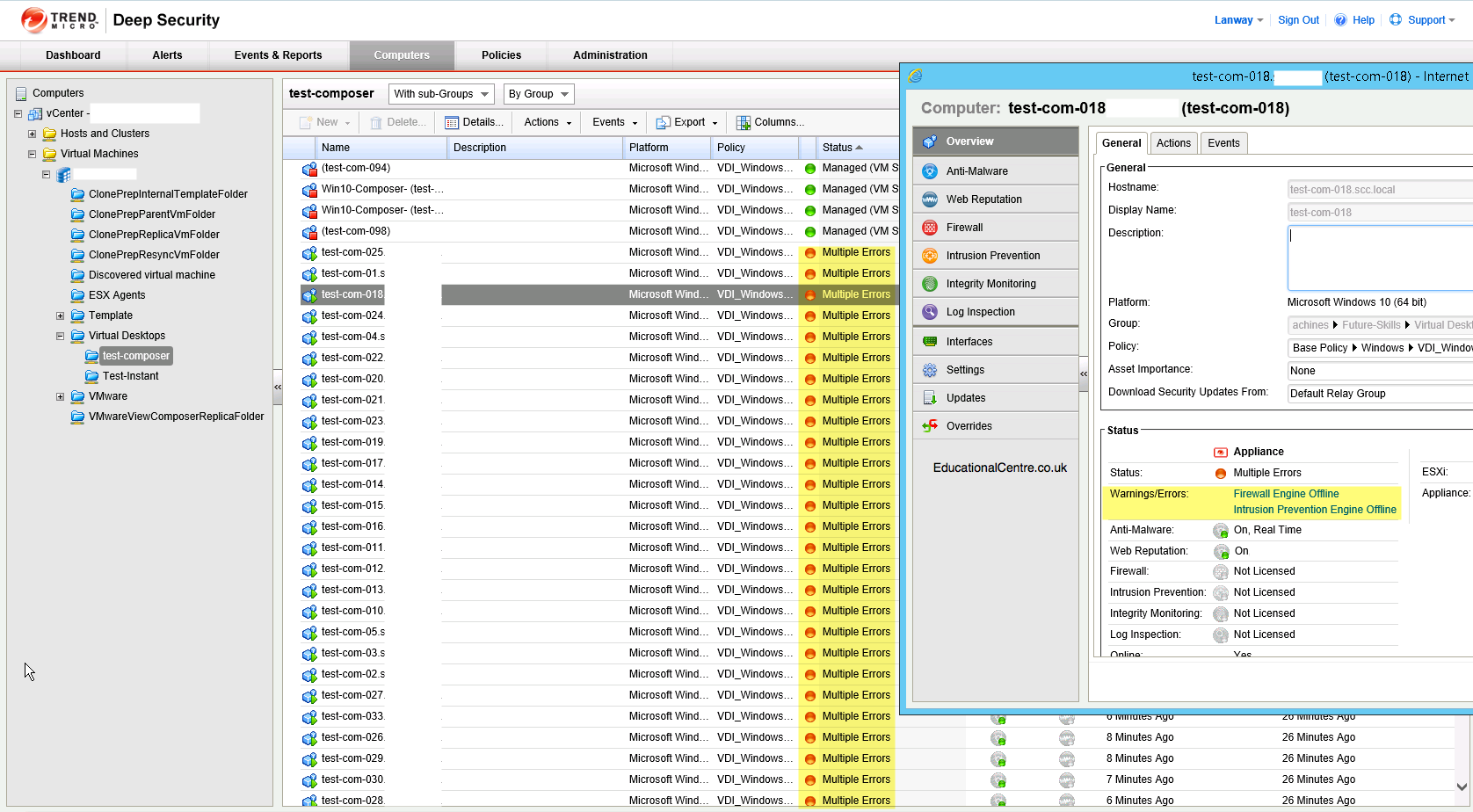Open the With sub-Groups dropdown

[441, 94]
